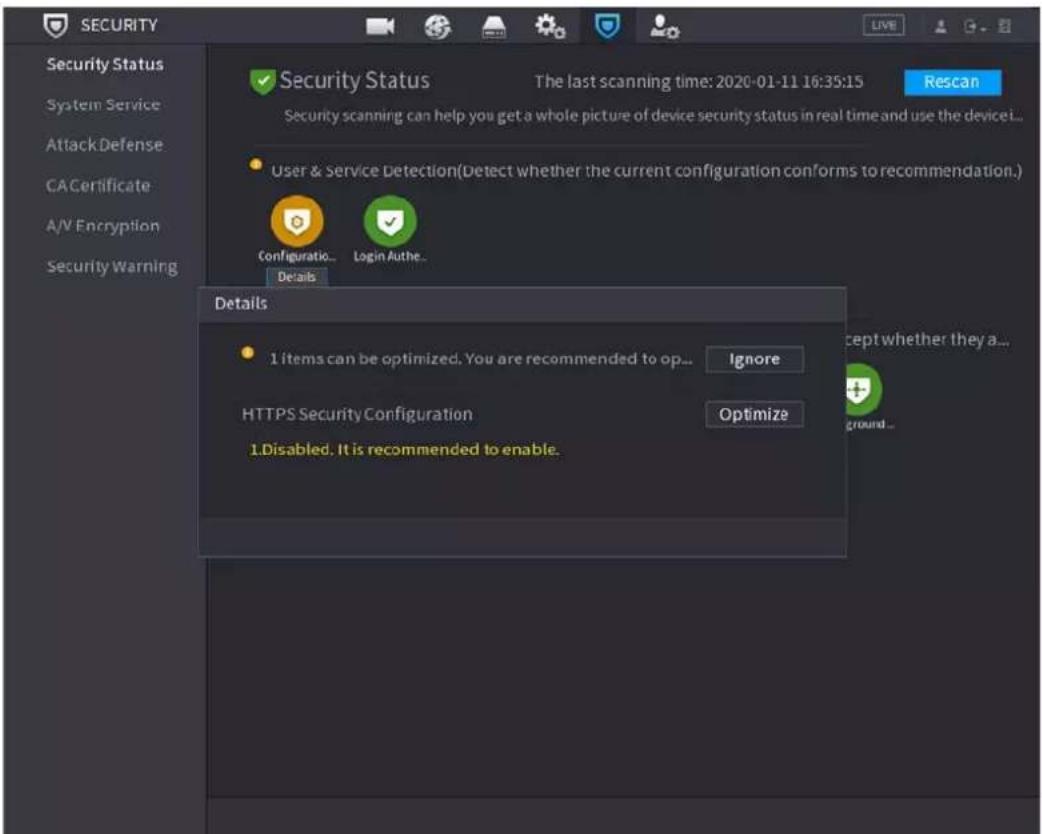Open Security Warning in sidebar

112,266
